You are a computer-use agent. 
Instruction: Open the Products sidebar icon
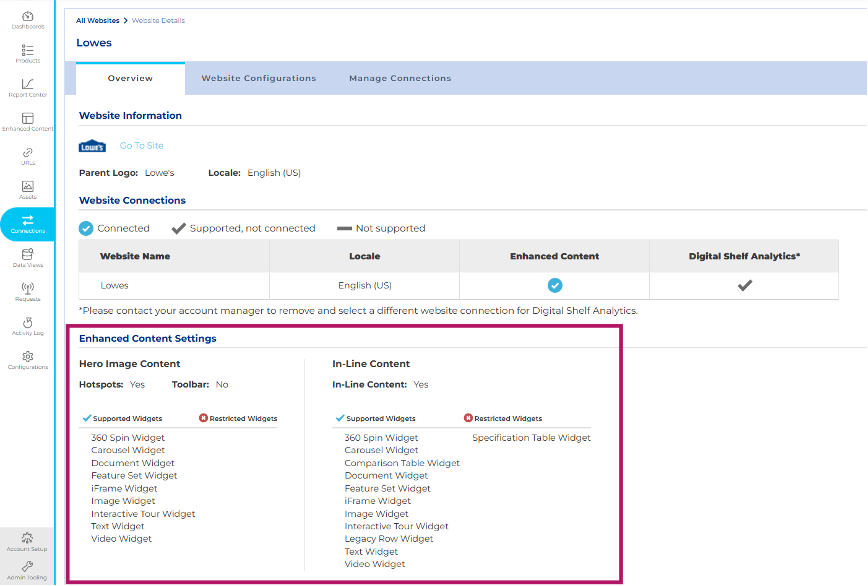point(28,50)
